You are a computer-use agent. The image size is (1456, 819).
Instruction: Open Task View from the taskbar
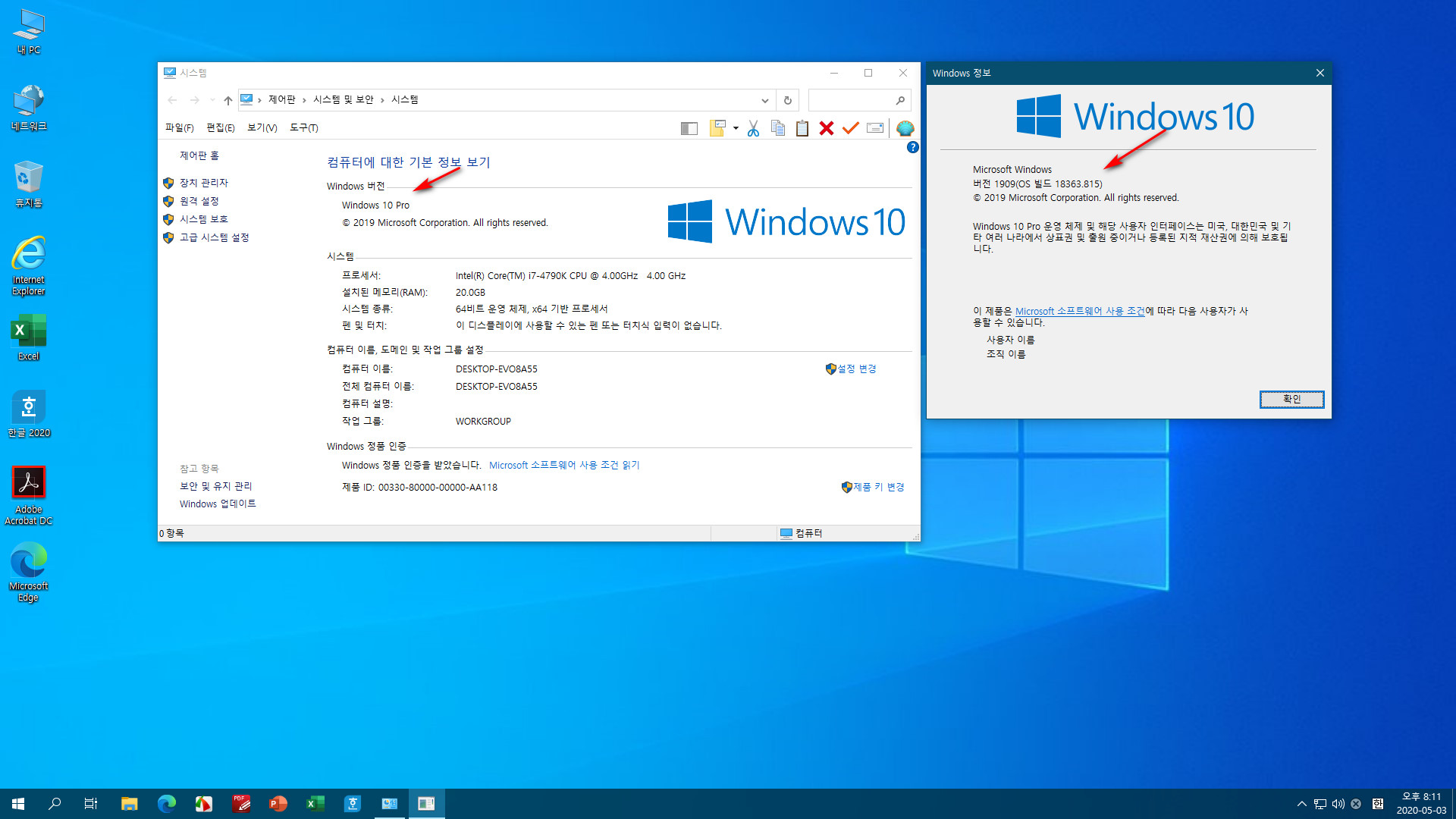[x=91, y=804]
